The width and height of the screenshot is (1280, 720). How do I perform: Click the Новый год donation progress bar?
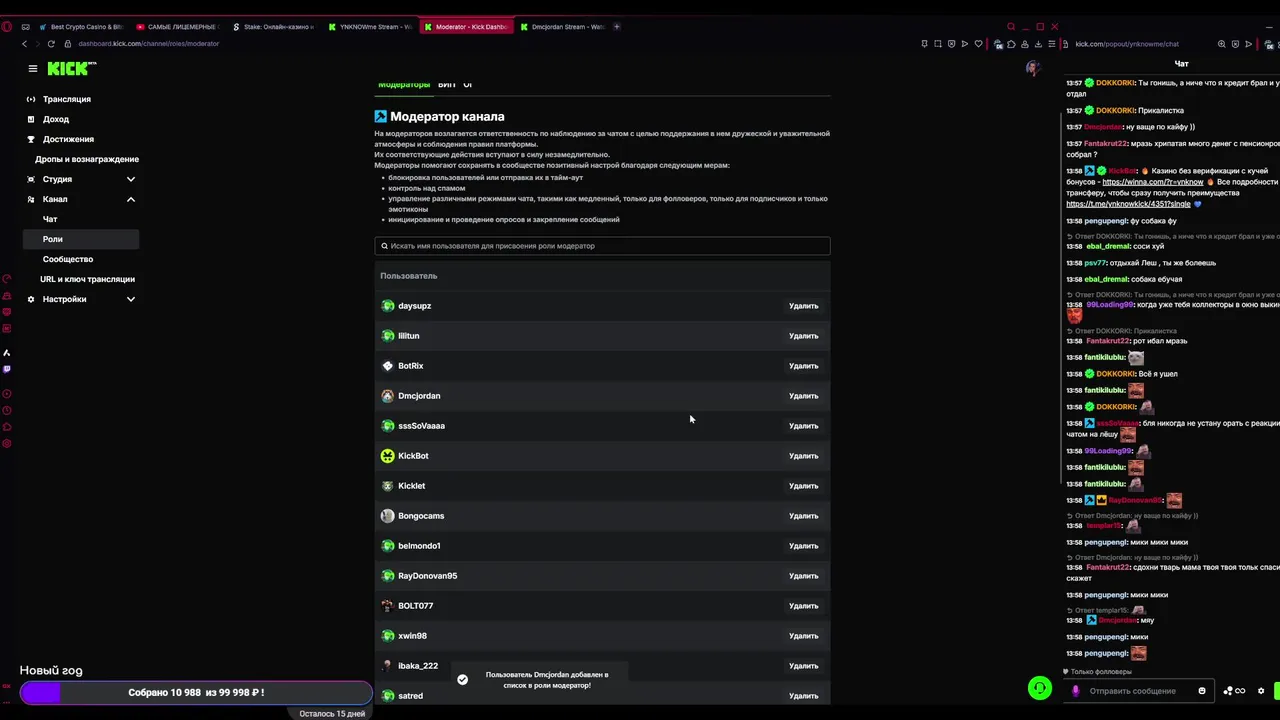[196, 692]
